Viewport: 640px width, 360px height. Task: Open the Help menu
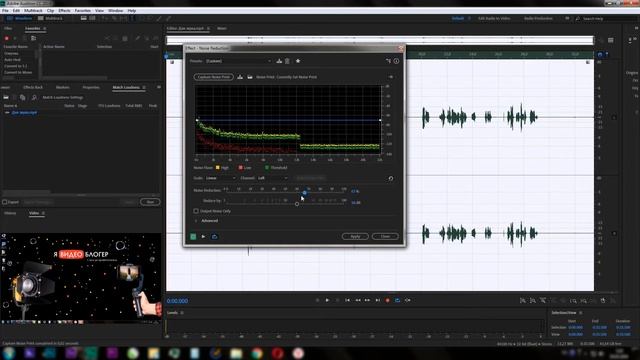[132, 11]
